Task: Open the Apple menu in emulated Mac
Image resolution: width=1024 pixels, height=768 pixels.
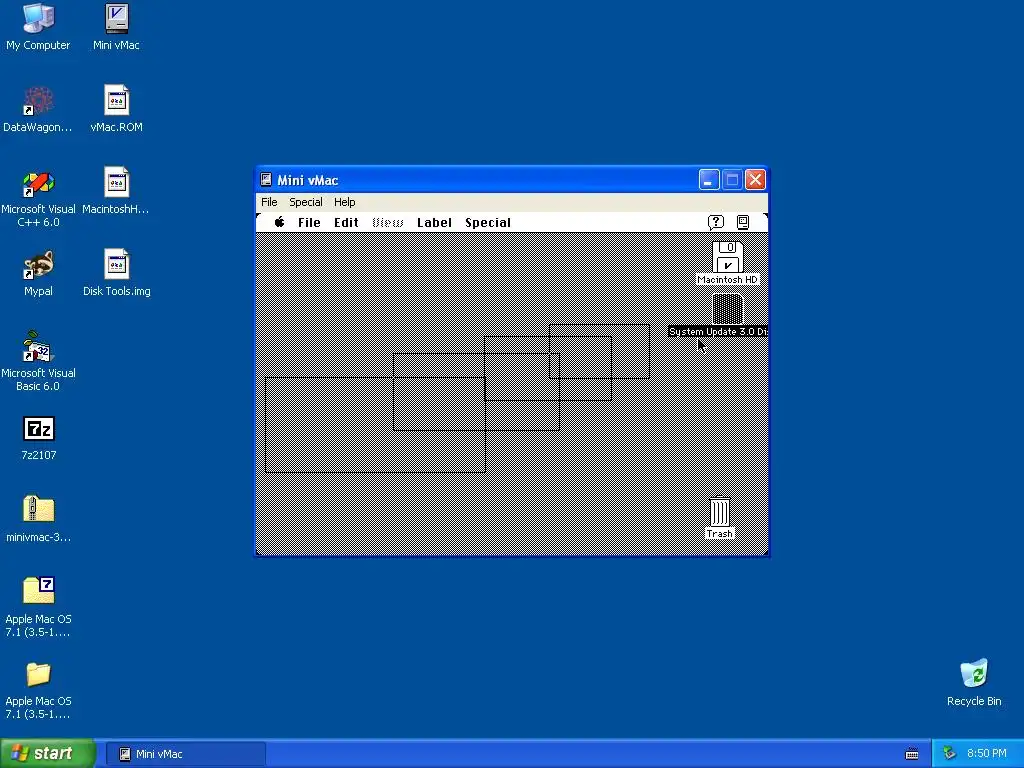Action: (280, 222)
